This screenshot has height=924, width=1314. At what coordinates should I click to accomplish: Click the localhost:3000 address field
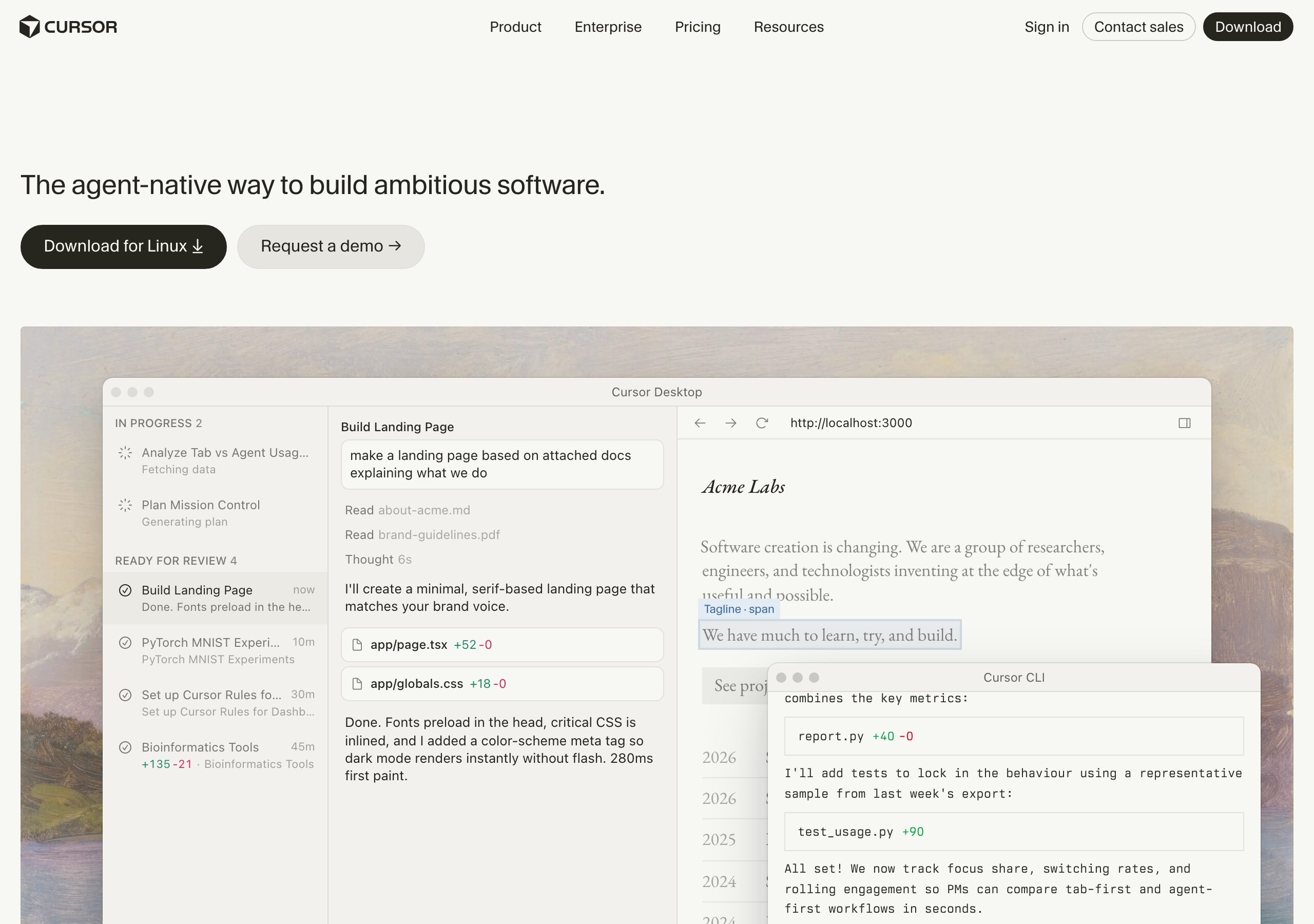pyautogui.click(x=851, y=423)
